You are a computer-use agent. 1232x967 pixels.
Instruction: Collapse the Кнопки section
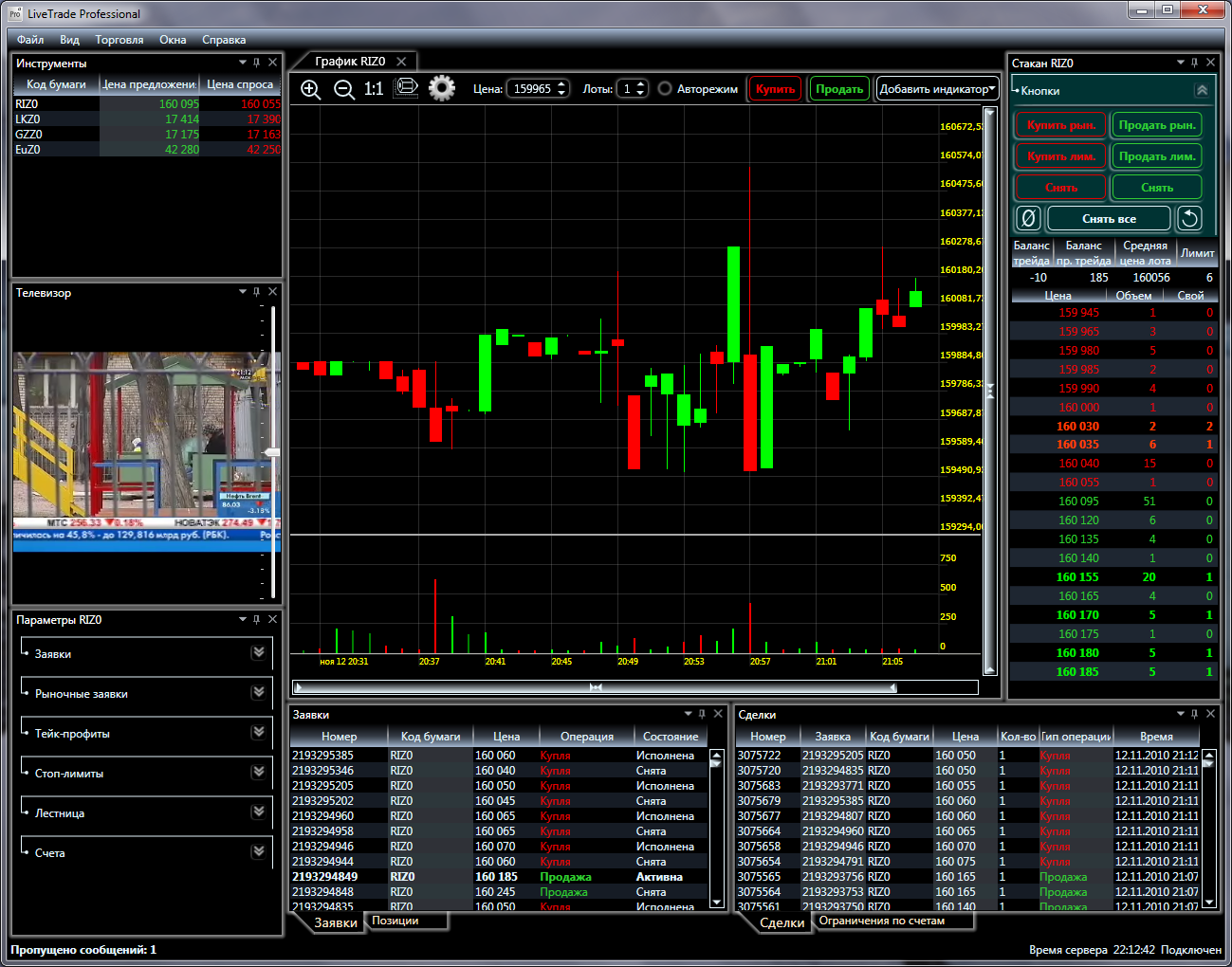click(1202, 90)
